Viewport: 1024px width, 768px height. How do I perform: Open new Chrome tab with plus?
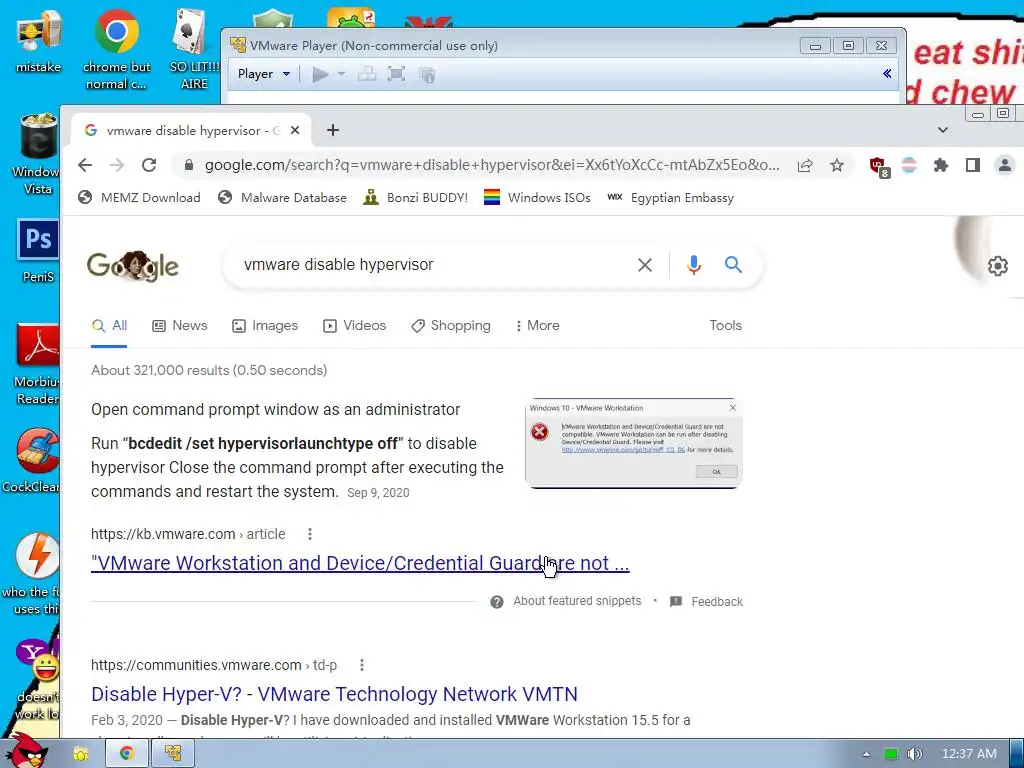click(x=332, y=130)
